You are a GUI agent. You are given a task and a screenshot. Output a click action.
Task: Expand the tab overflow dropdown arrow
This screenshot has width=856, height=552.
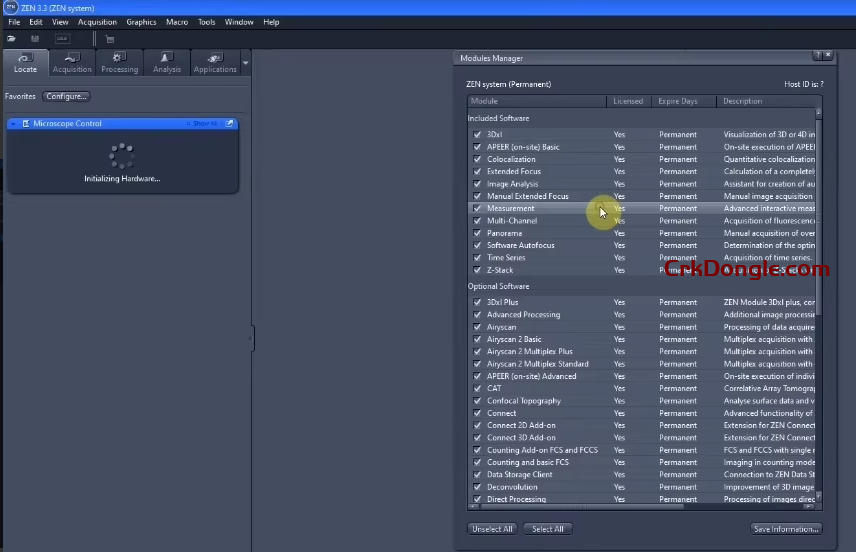(246, 63)
